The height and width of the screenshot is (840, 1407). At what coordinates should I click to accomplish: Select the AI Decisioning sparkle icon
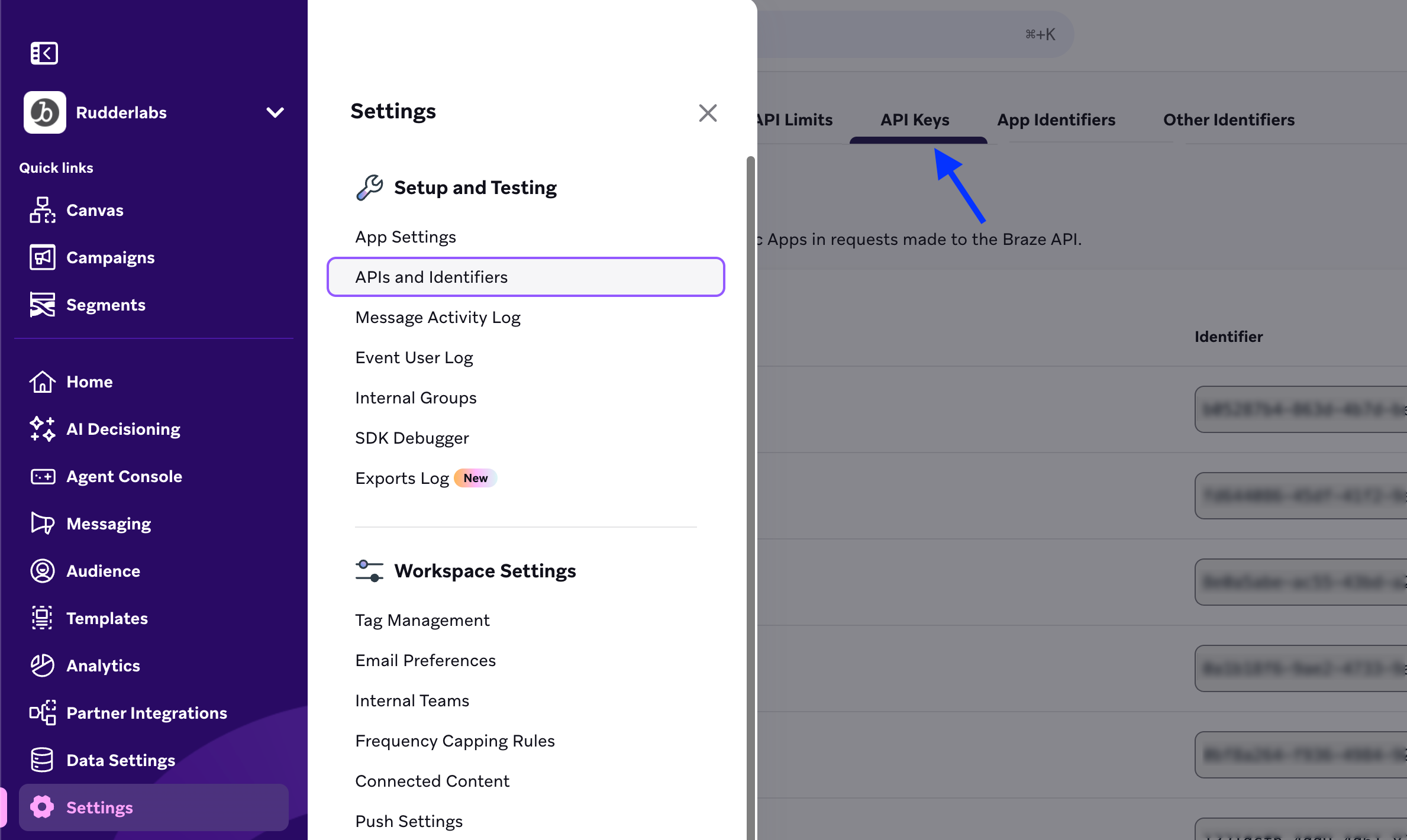click(x=42, y=429)
